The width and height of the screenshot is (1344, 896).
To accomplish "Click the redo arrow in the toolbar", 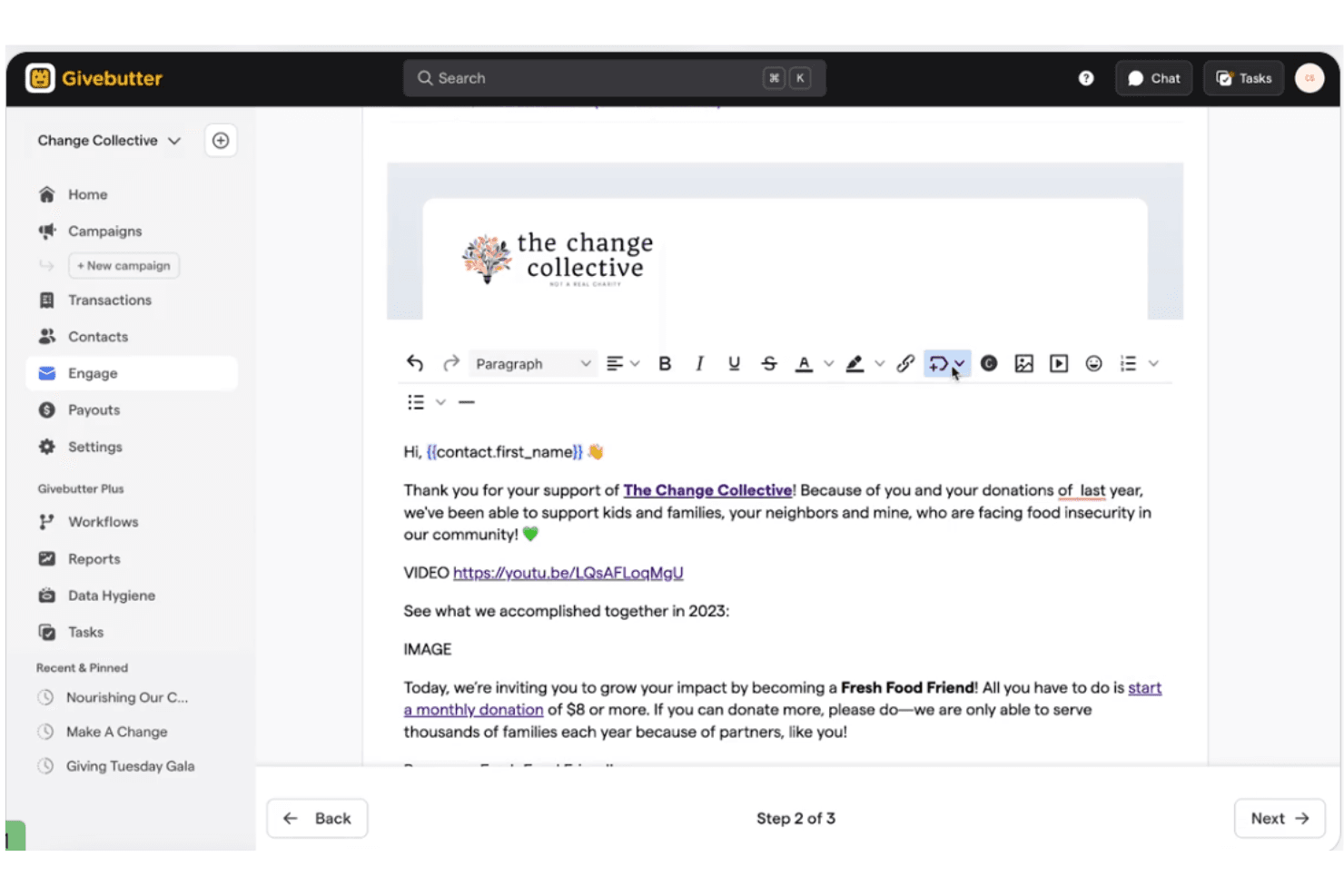I will click(450, 364).
